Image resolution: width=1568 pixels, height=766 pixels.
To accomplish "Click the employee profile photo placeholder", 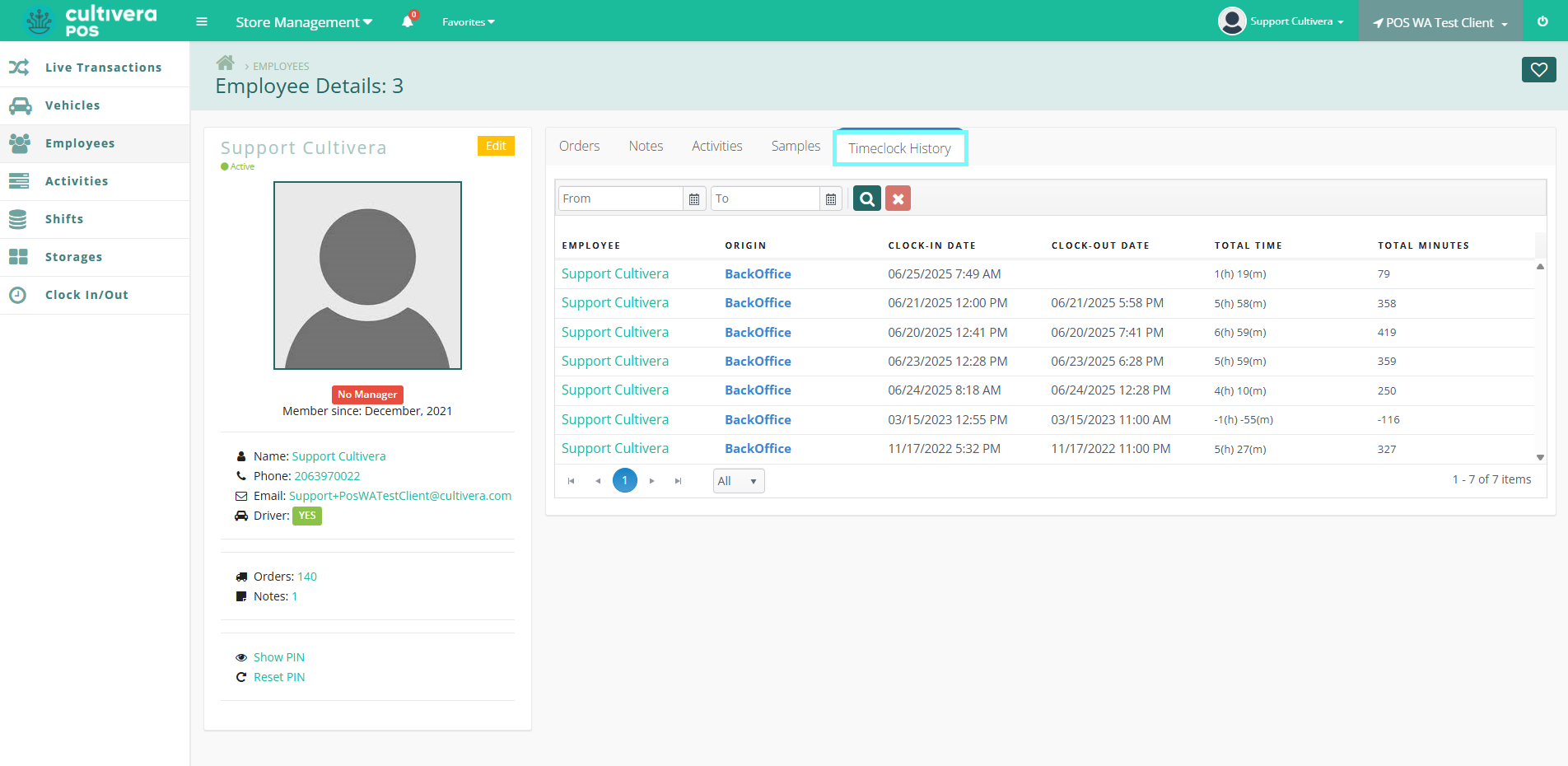I will tap(367, 275).
